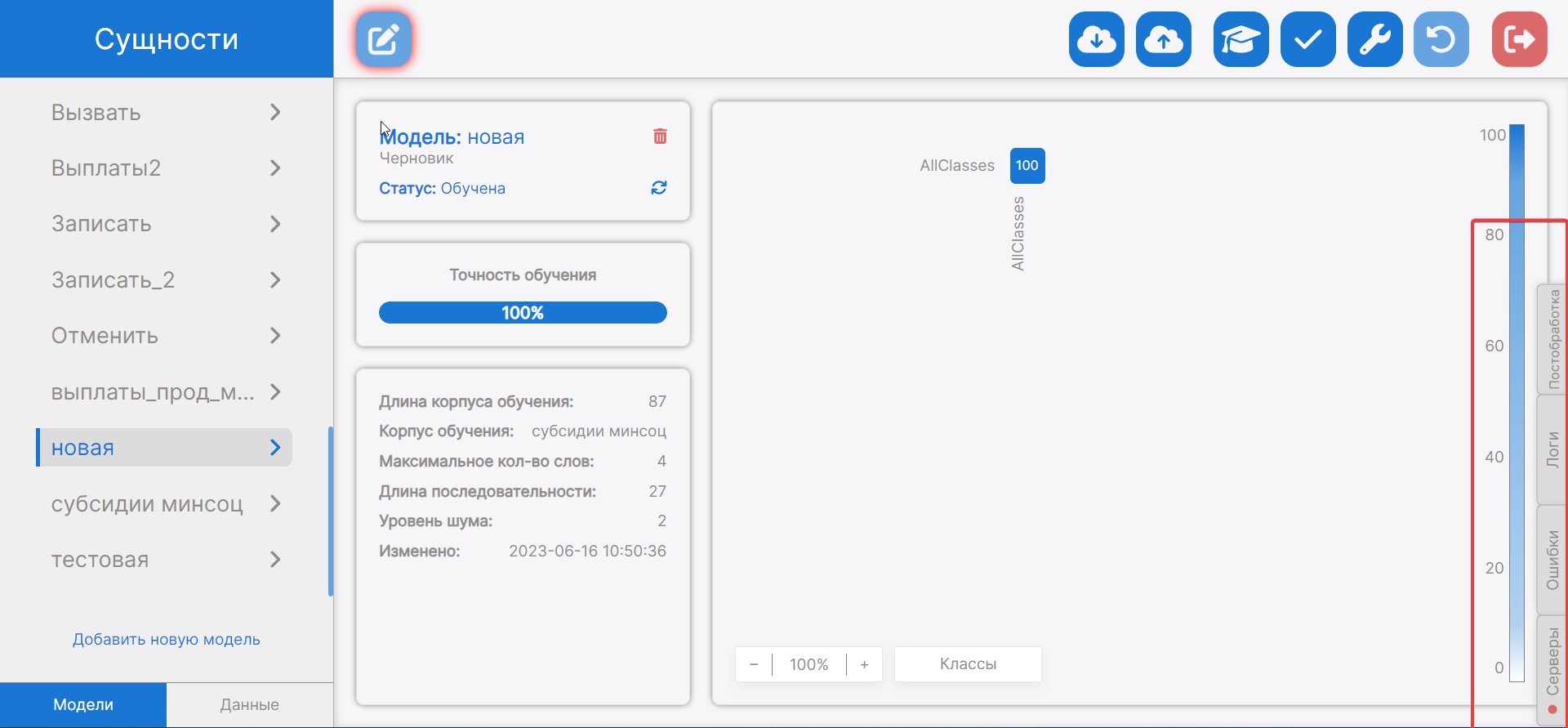Screen dimensions: 1568x728
Task: Open the Логи side tab
Action: coord(1552,449)
